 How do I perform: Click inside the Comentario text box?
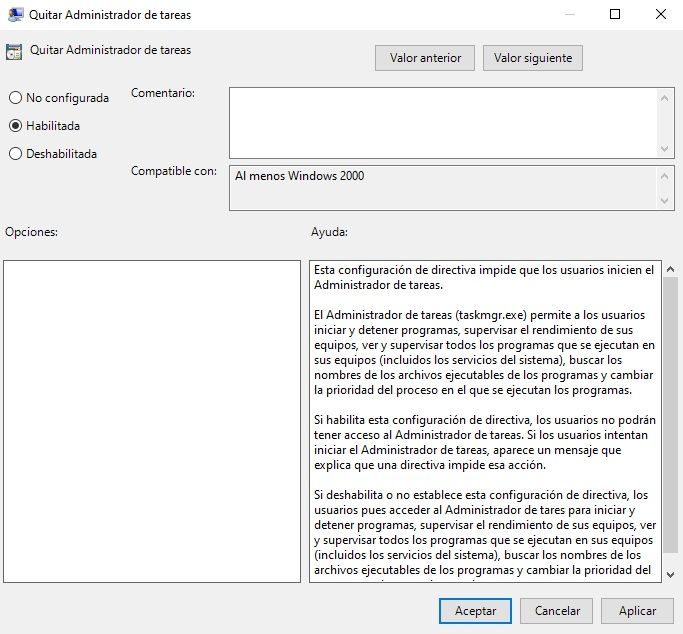[x=440, y=121]
